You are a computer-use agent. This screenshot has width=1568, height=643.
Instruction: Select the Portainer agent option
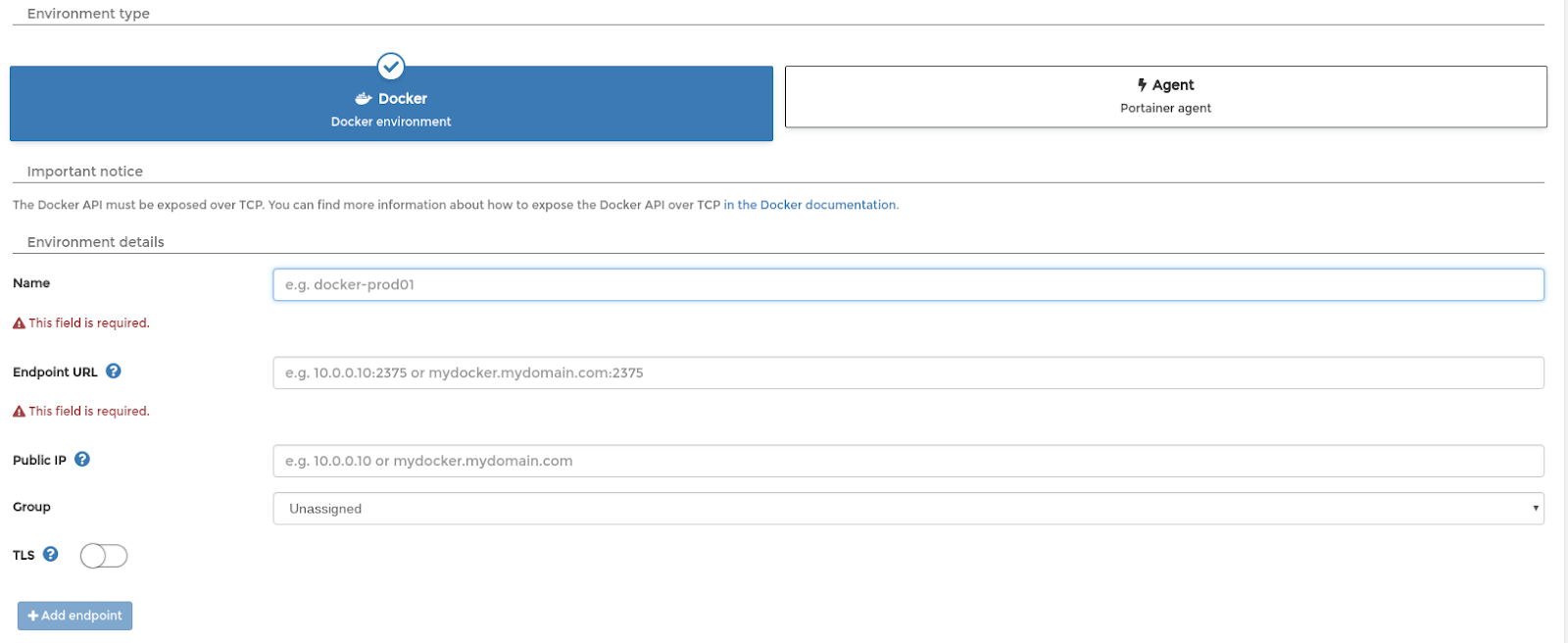point(1166,97)
